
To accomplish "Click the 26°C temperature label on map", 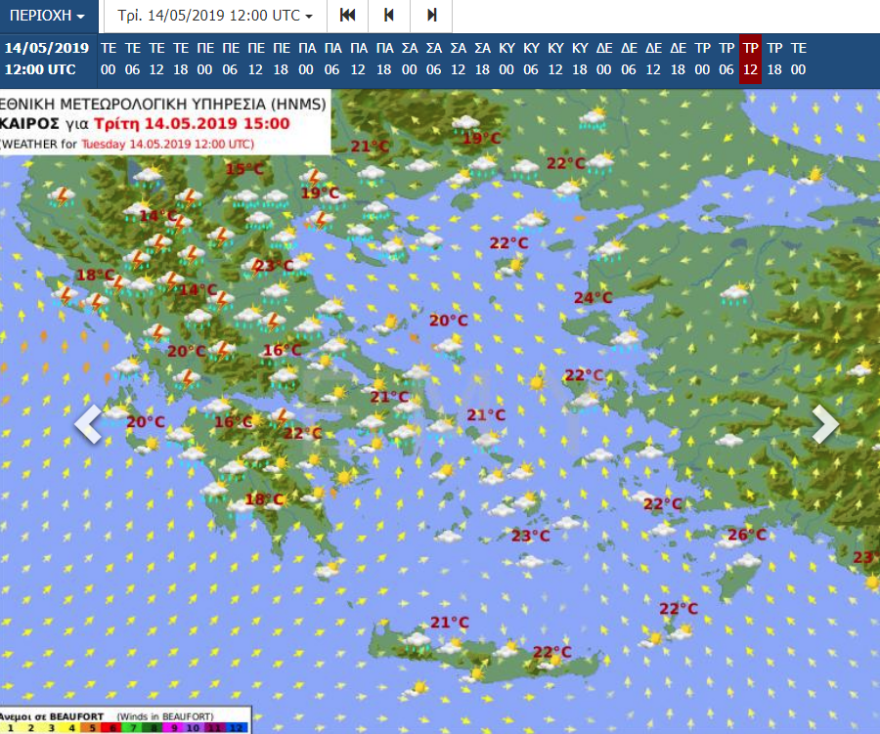I will pyautogui.click(x=746, y=535).
